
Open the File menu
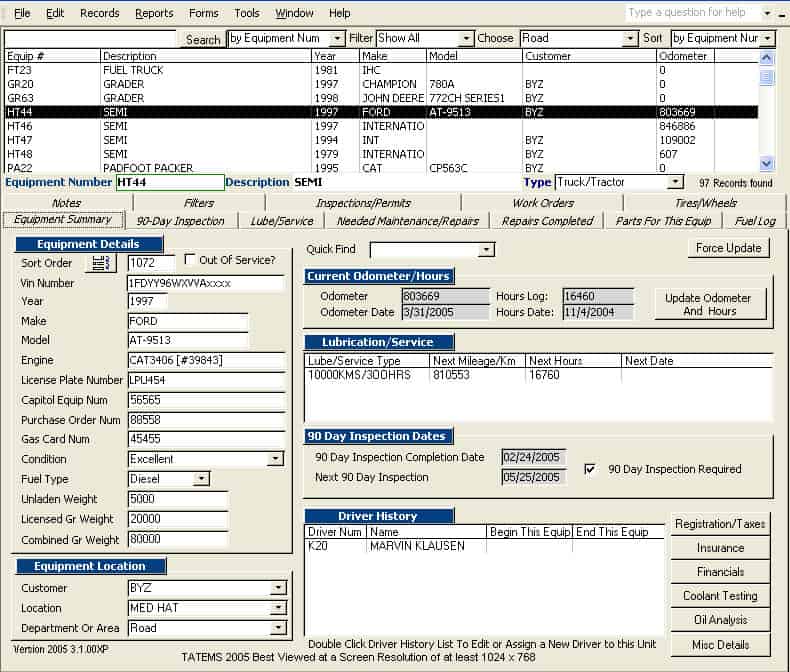click(x=22, y=13)
